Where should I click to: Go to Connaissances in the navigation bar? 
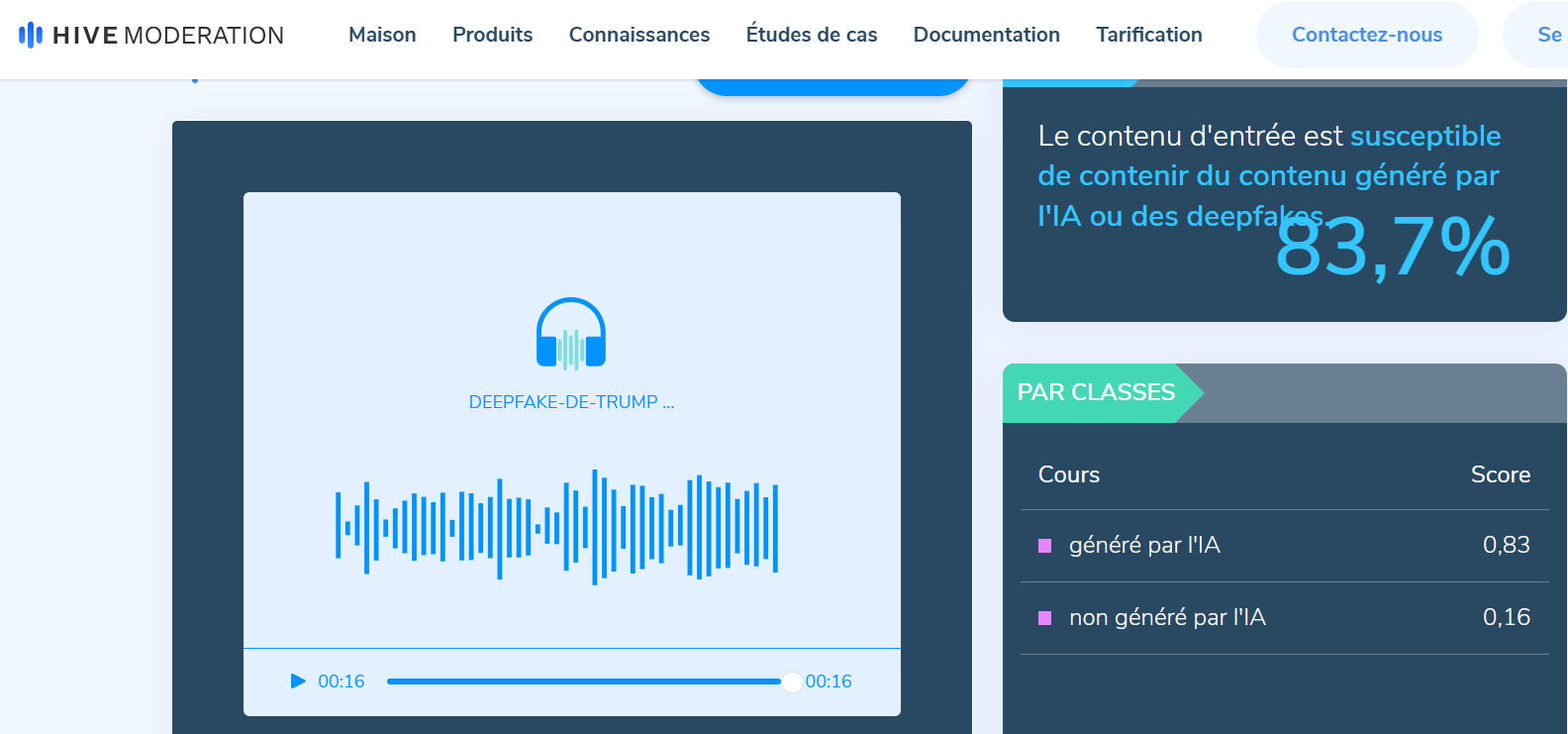click(x=638, y=35)
